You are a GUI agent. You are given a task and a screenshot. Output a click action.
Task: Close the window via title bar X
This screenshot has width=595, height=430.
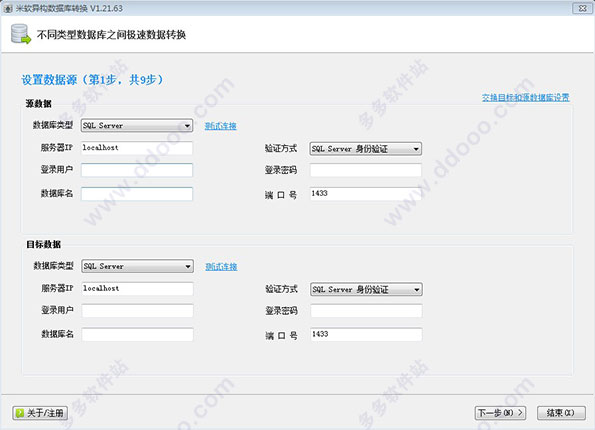pyautogui.click(x=582, y=8)
